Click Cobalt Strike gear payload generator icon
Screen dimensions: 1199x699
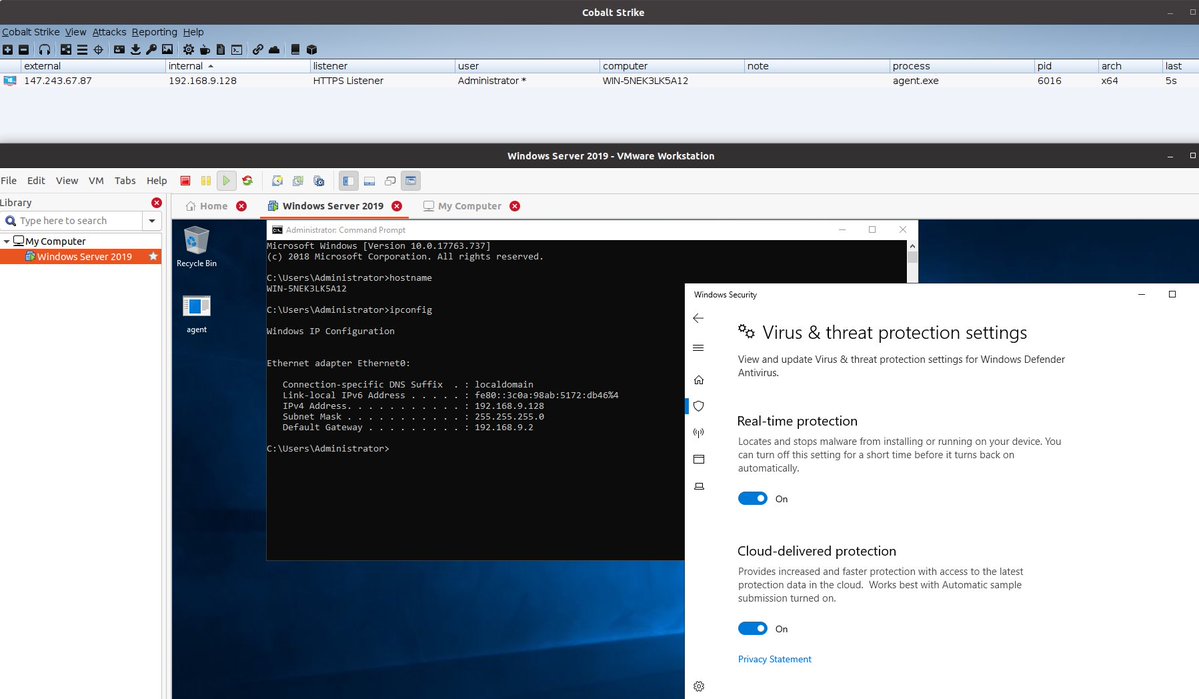188,50
